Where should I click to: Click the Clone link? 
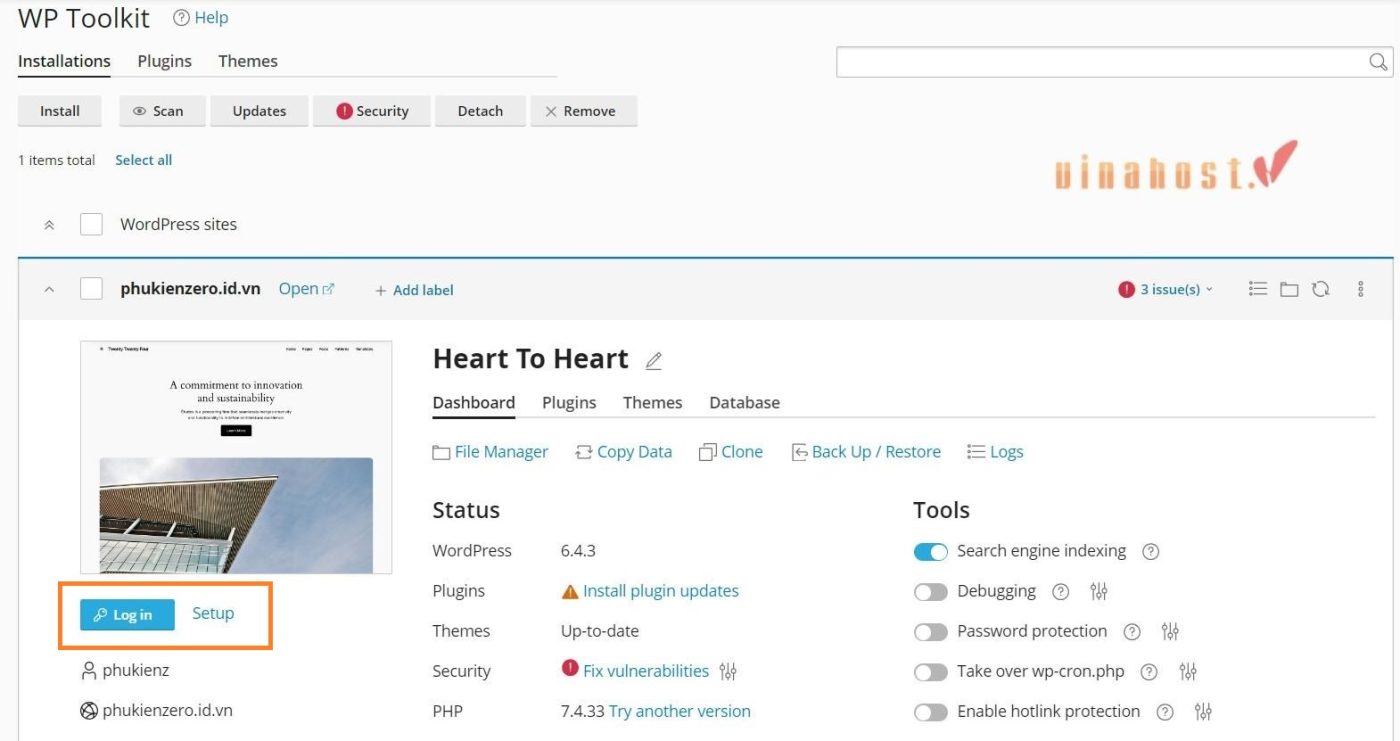[731, 452]
